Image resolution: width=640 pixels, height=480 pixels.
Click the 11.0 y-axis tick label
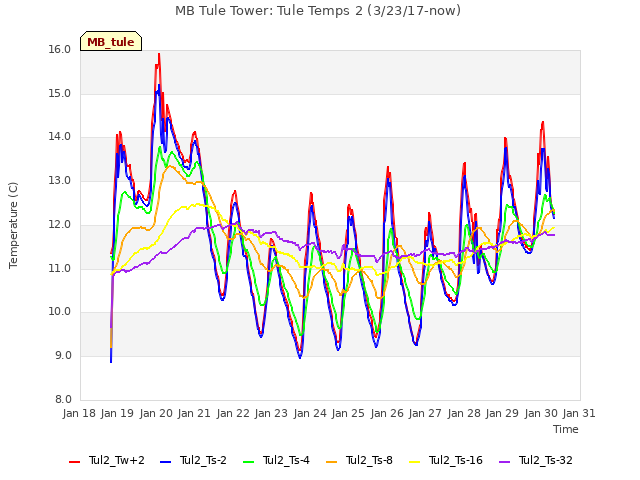click(60, 268)
